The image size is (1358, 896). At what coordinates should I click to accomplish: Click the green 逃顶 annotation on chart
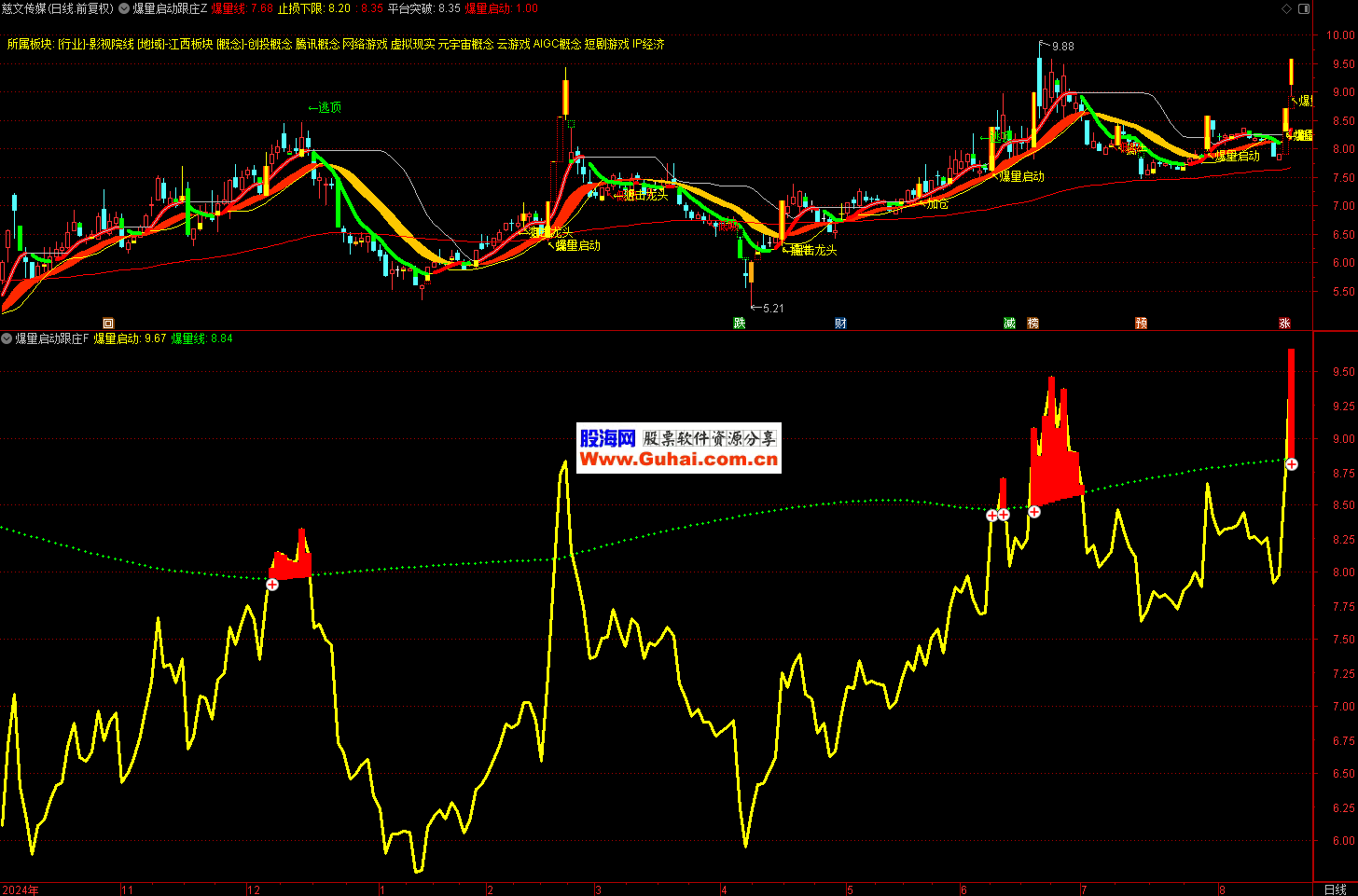(325, 107)
